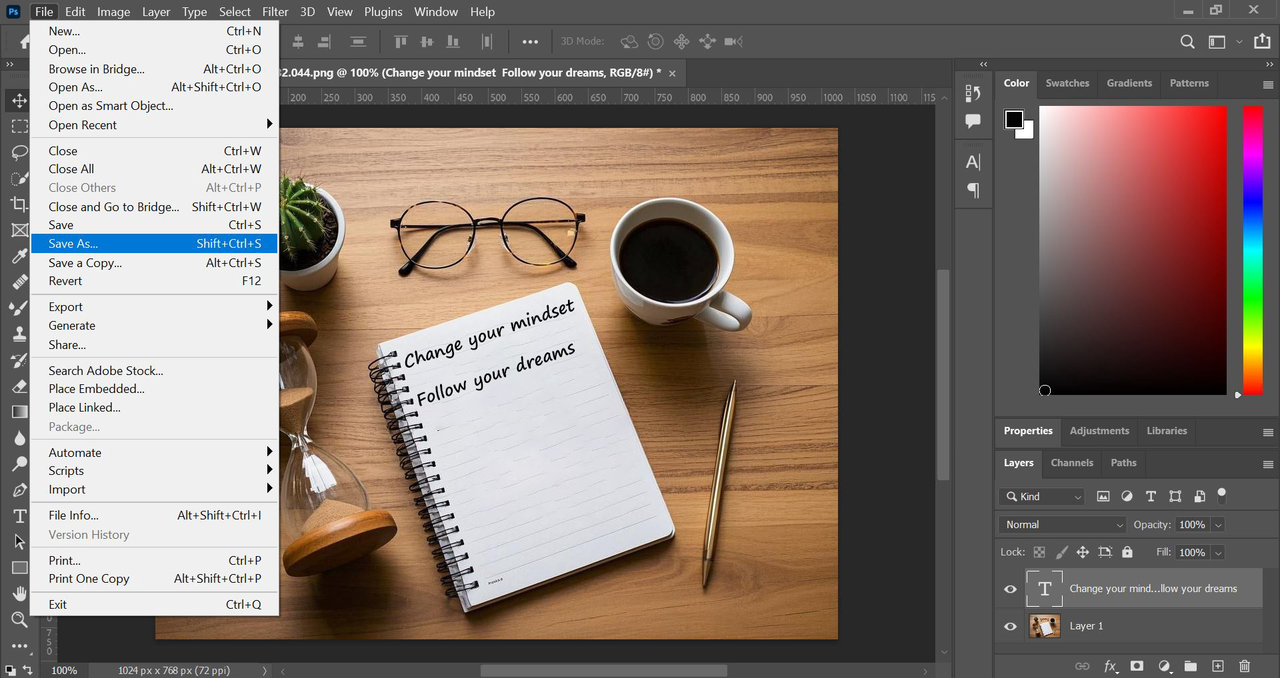Select the Path Selection tool
Screen dimensions: 1280x678
click(x=19, y=542)
